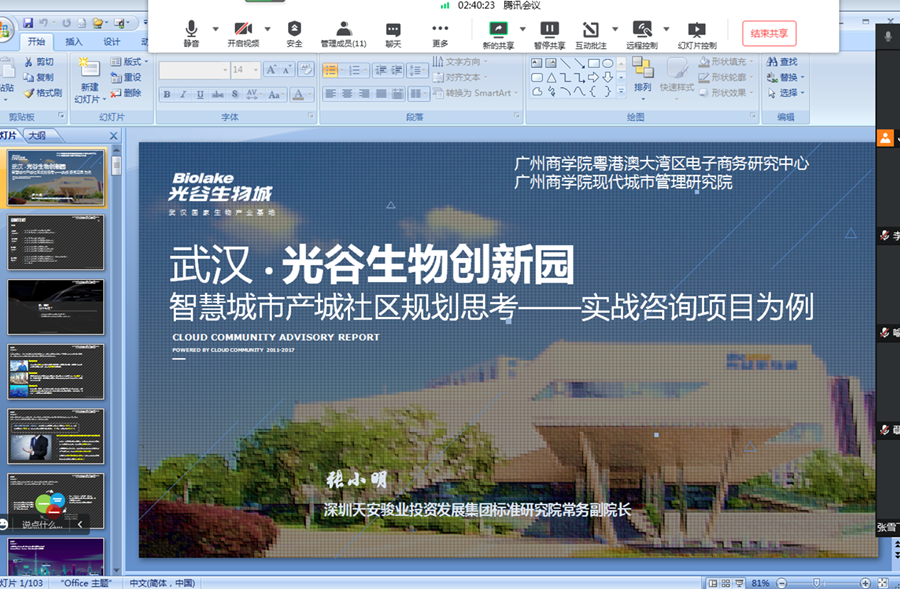Open the 设计 ribbon tab
The height and width of the screenshot is (589, 900).
click(x=111, y=42)
